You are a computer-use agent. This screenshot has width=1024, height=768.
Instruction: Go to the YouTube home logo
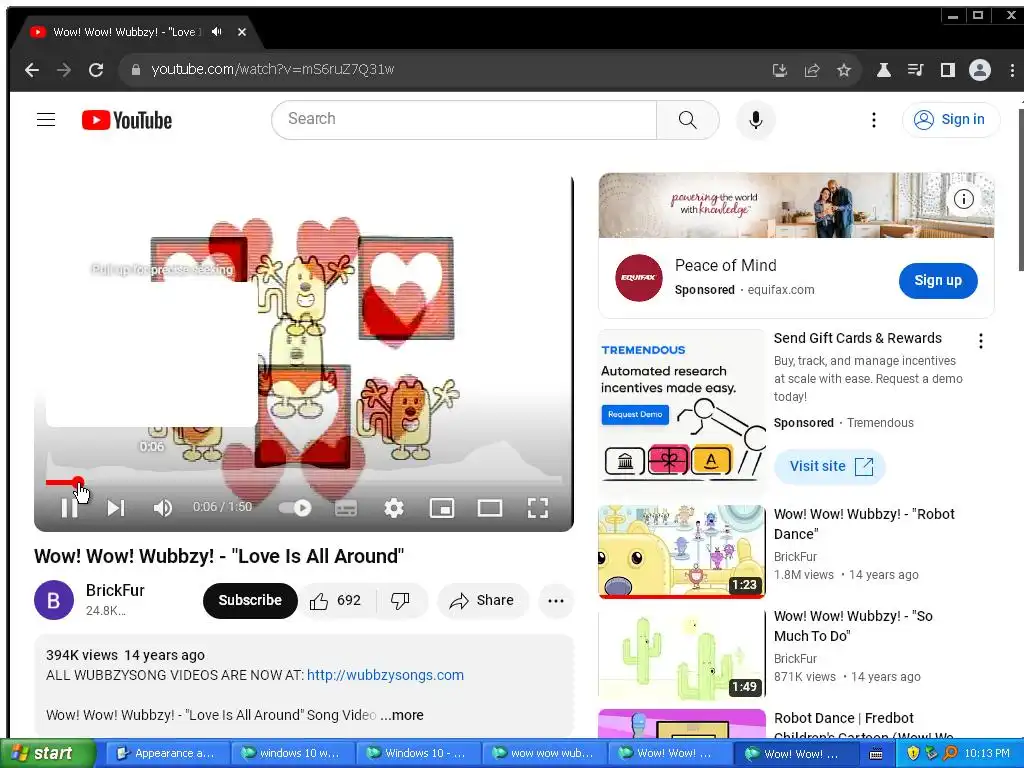[x=127, y=120]
